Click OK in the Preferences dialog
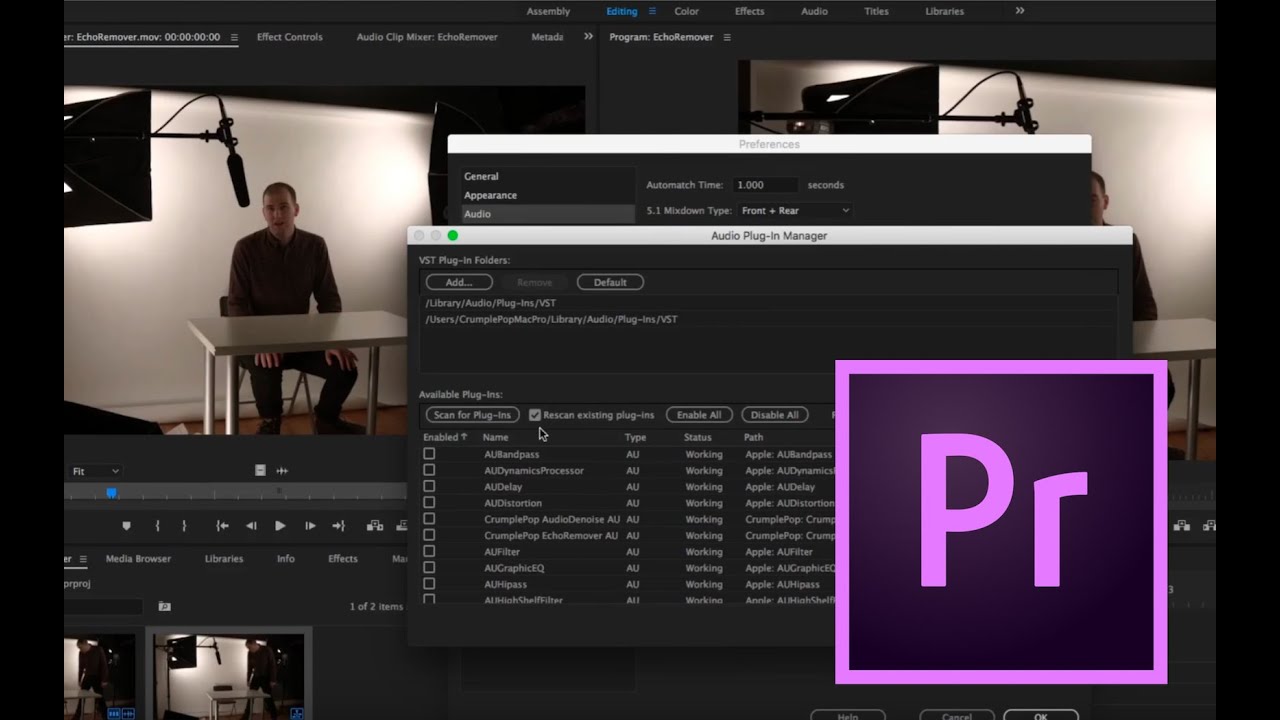 [x=1040, y=715]
